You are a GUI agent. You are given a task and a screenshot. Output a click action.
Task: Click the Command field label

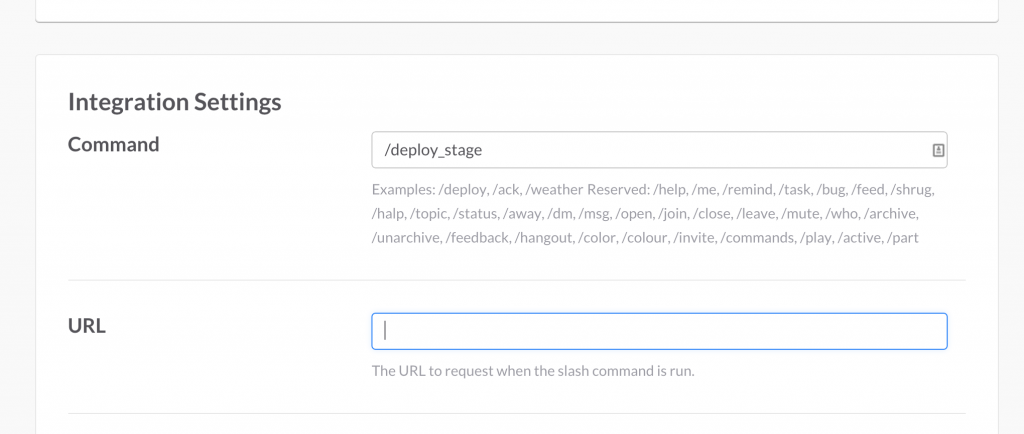pos(114,144)
